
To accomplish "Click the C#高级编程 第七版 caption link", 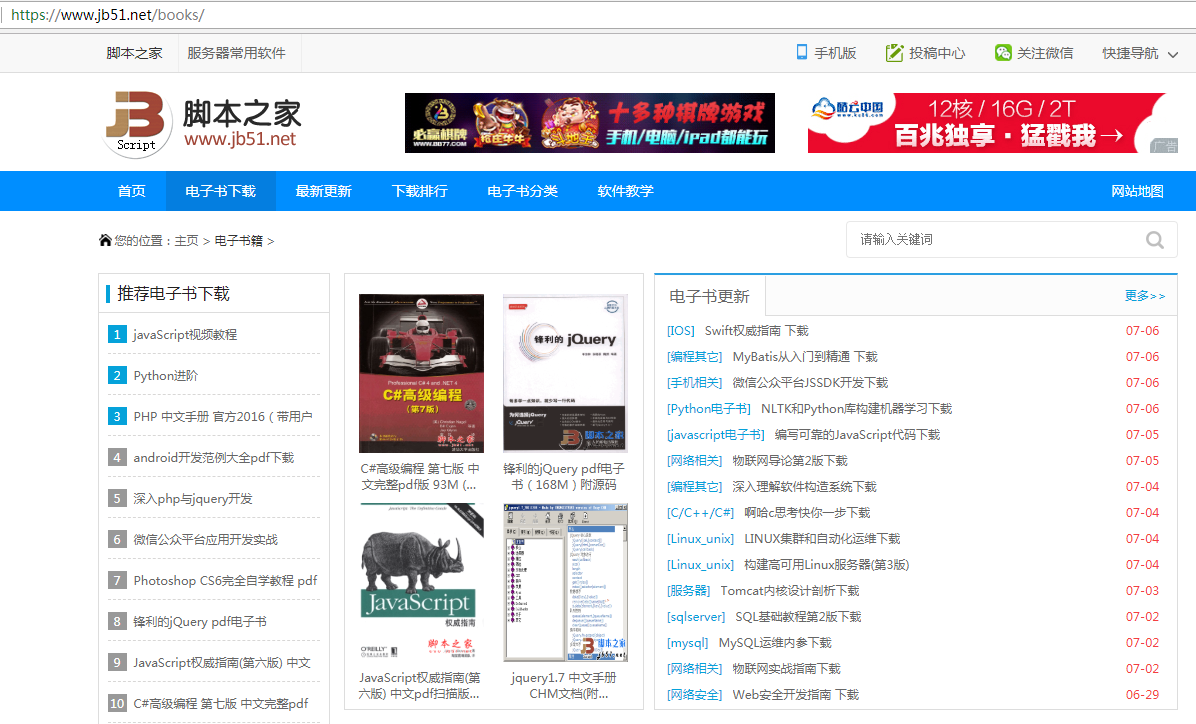I will point(420,476).
